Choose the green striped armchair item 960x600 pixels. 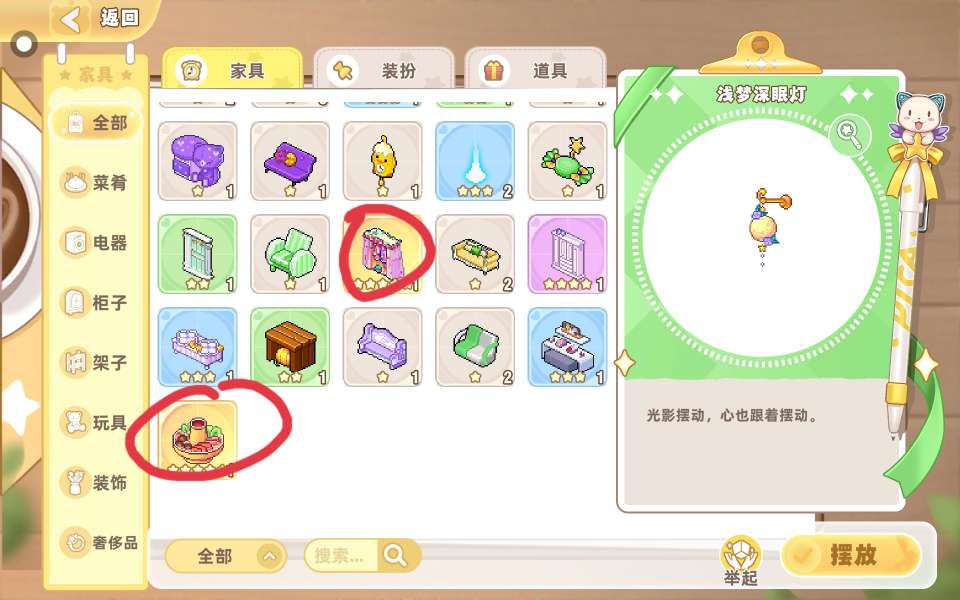tap(290, 254)
